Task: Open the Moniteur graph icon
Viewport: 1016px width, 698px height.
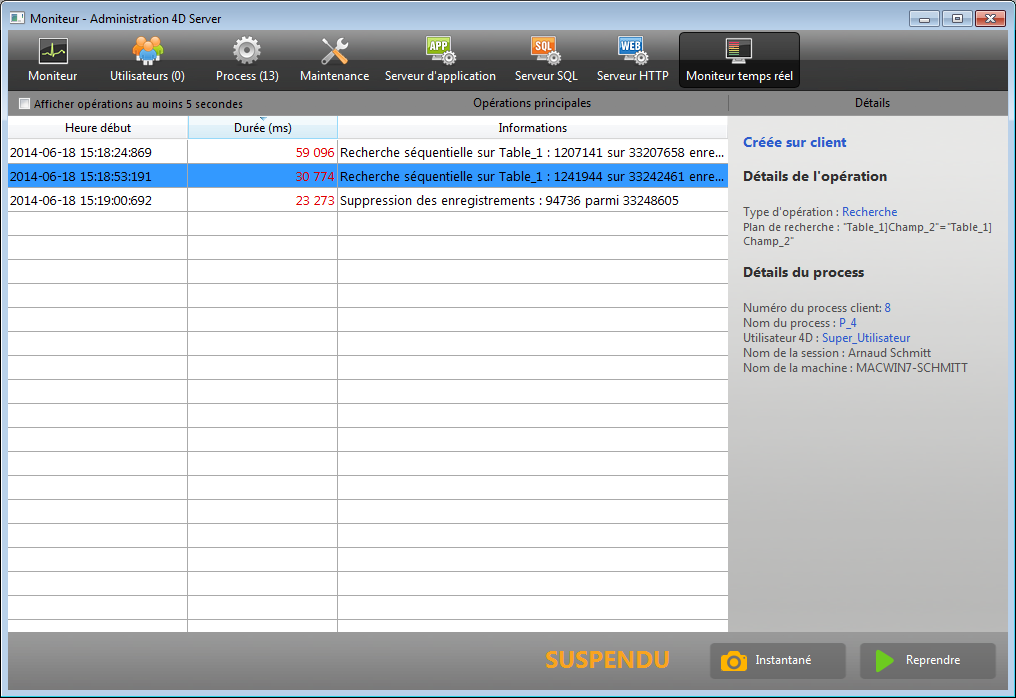Action: click(52, 51)
